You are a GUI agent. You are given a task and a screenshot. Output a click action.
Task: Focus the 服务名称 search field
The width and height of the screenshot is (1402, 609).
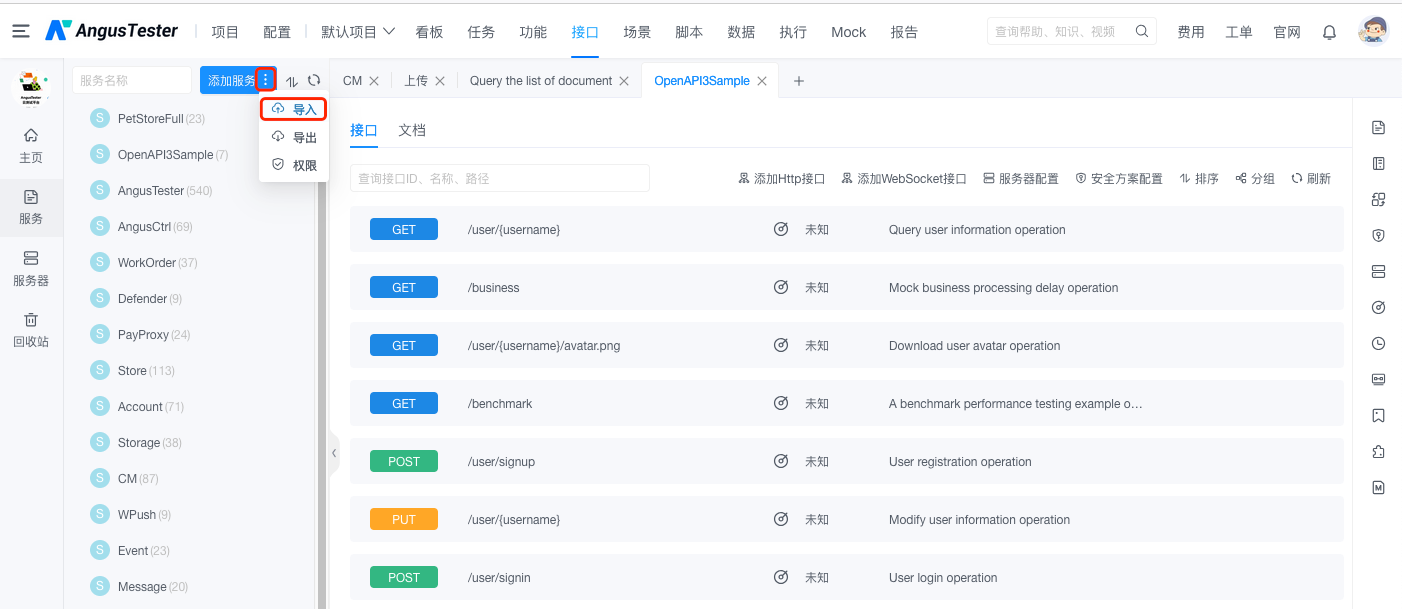tap(132, 80)
